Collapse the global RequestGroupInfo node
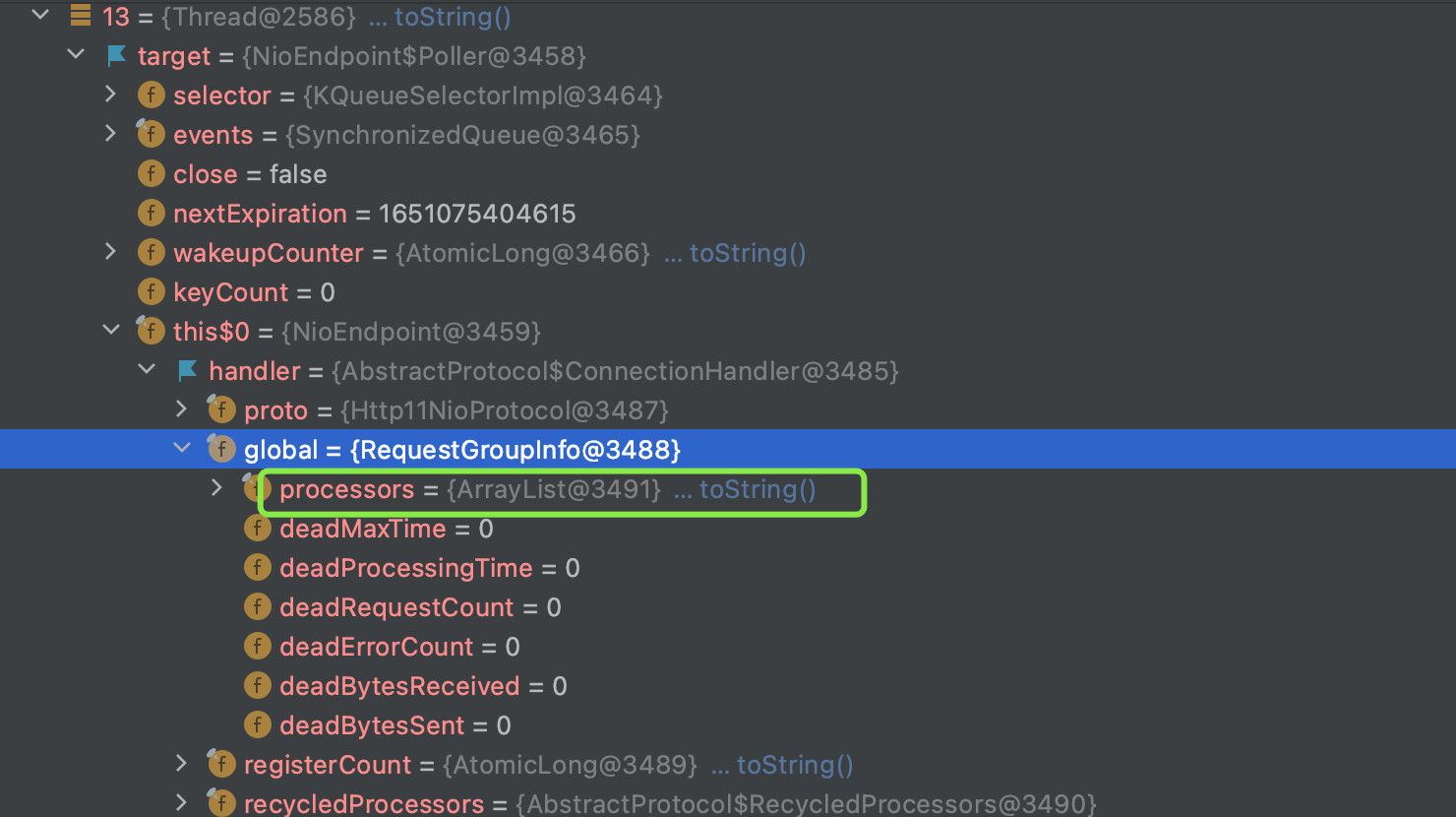Viewport: 1456px width, 817px height. click(x=182, y=448)
